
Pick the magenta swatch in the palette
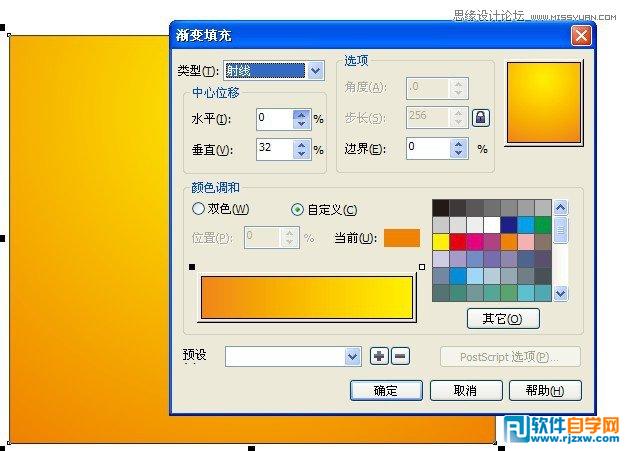click(475, 242)
